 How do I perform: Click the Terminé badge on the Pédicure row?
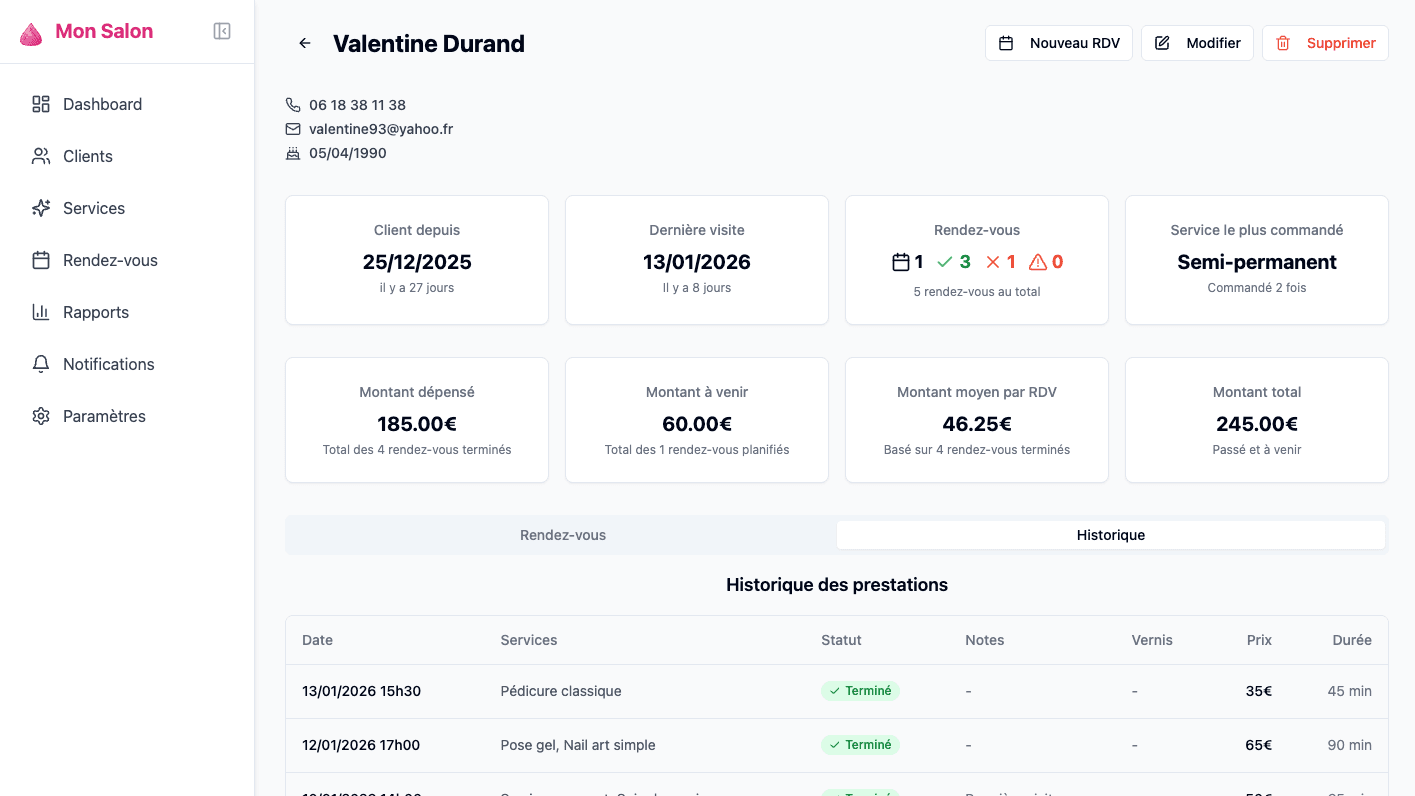tap(860, 690)
